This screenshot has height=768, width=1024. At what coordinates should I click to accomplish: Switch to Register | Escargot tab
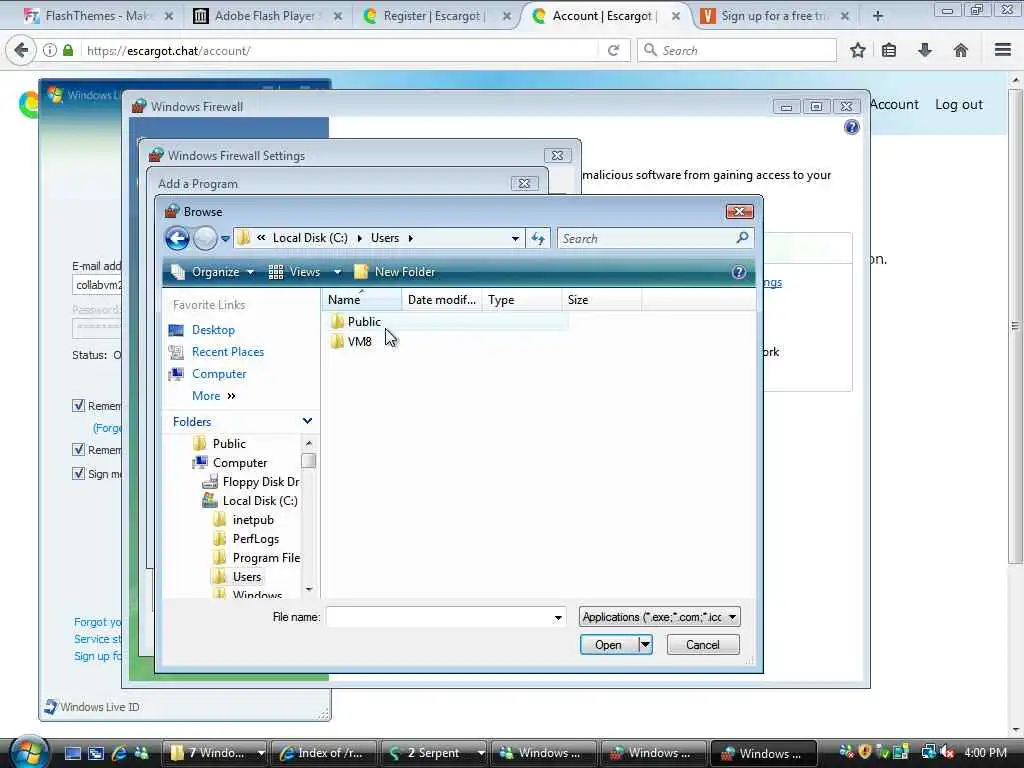(x=434, y=16)
